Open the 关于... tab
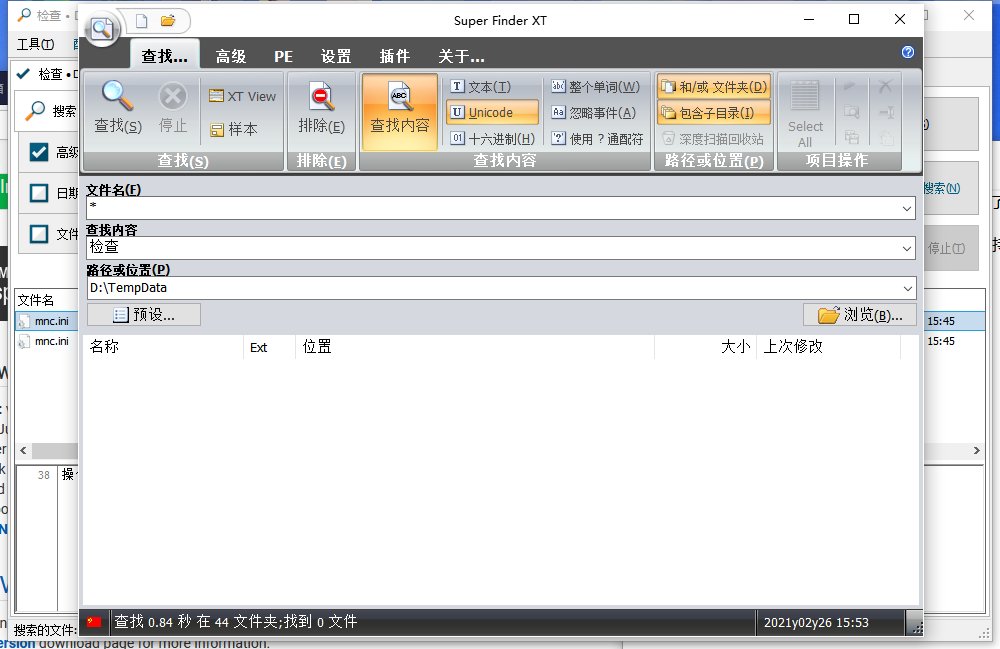 pyautogui.click(x=461, y=57)
